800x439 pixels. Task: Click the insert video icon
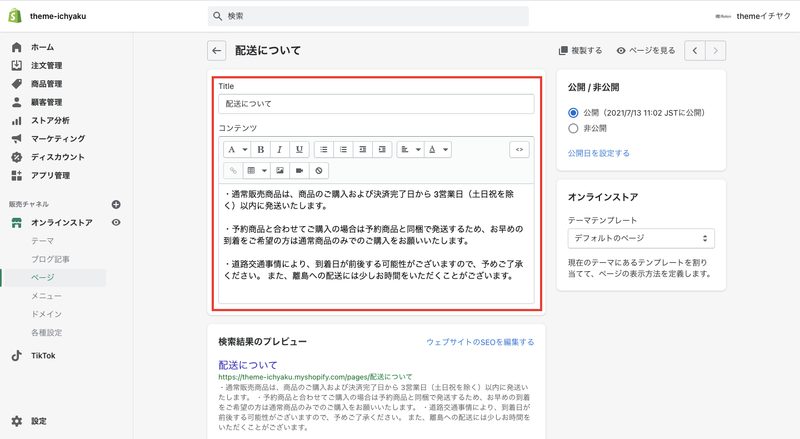pyautogui.click(x=299, y=170)
